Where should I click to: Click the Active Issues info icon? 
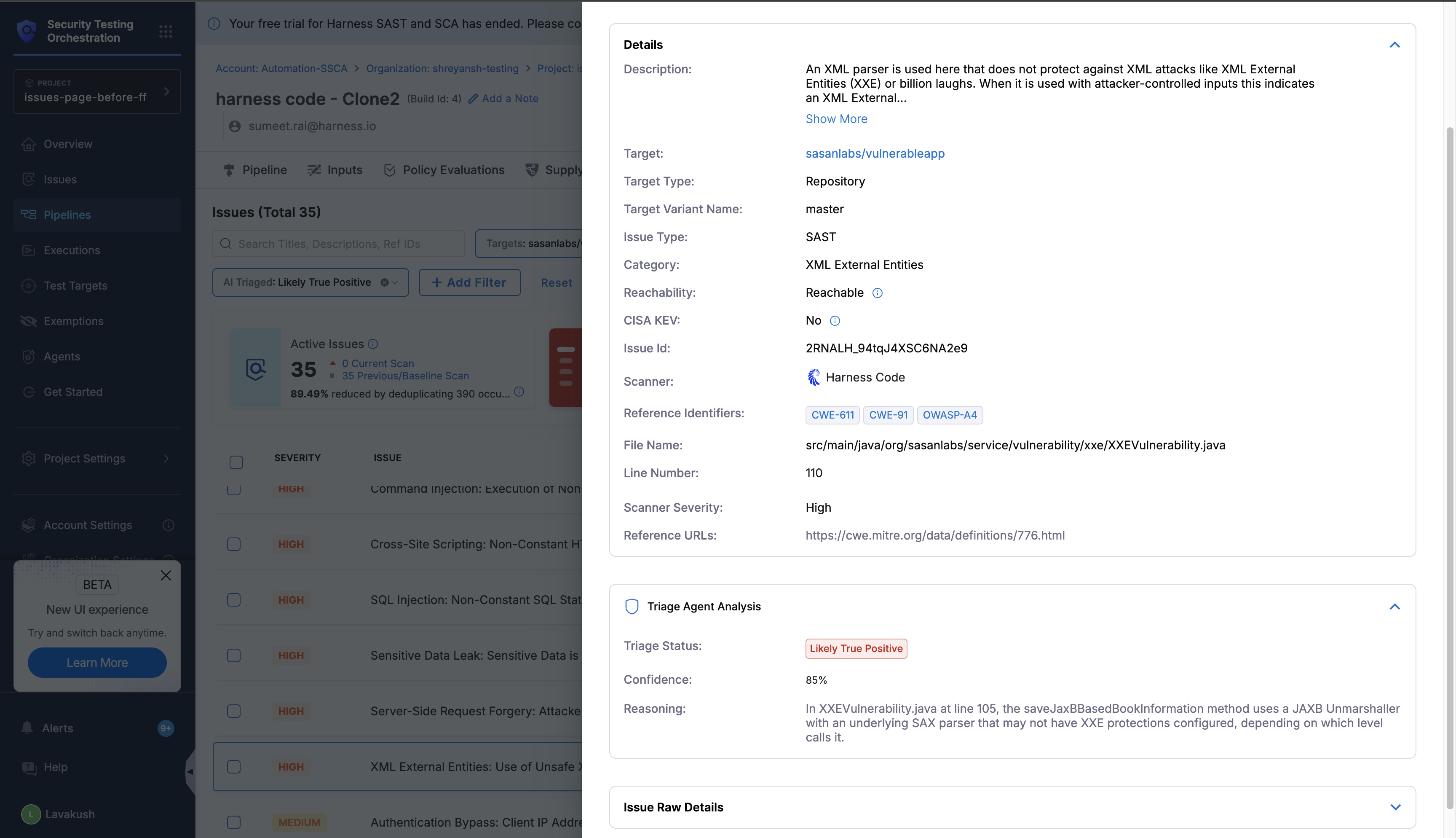point(373,344)
